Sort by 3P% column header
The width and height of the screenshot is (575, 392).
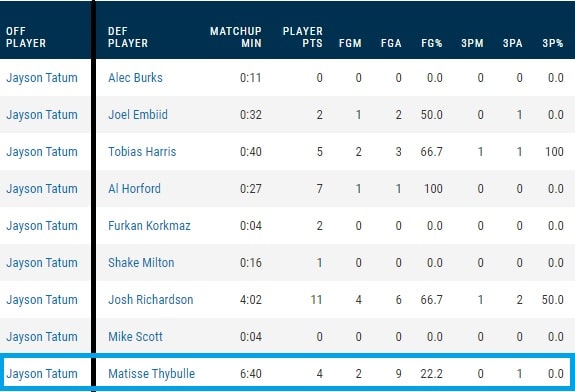(553, 43)
